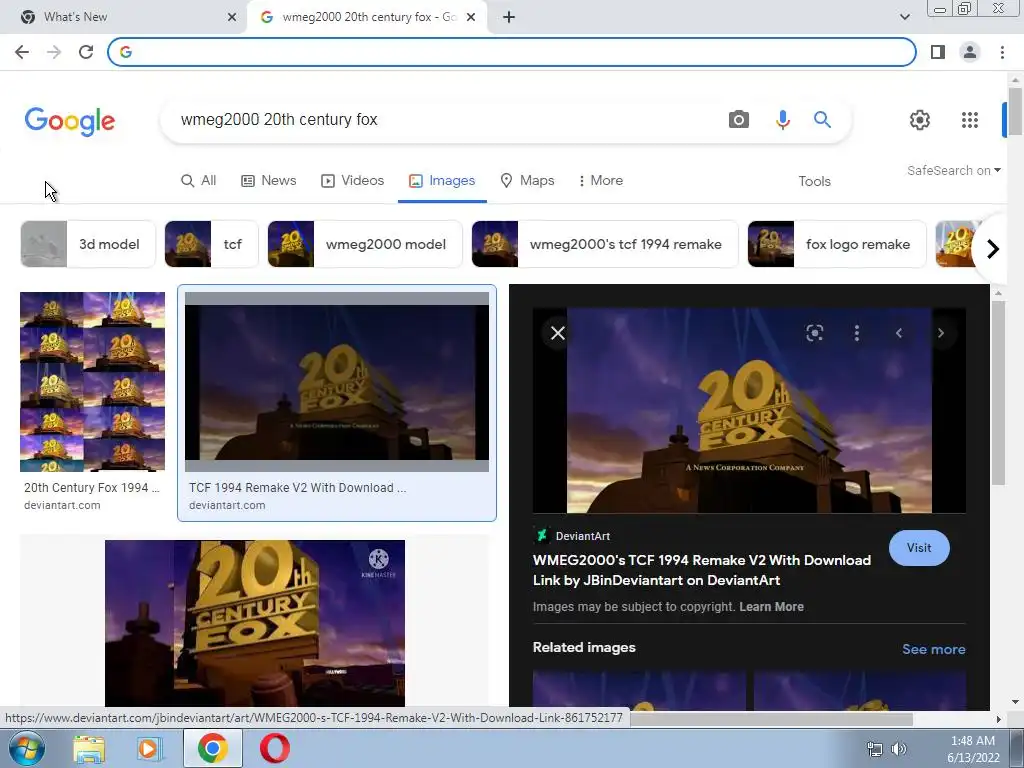The image size is (1024, 768).
Task: Expand the More search options
Action: pyautogui.click(x=600, y=181)
